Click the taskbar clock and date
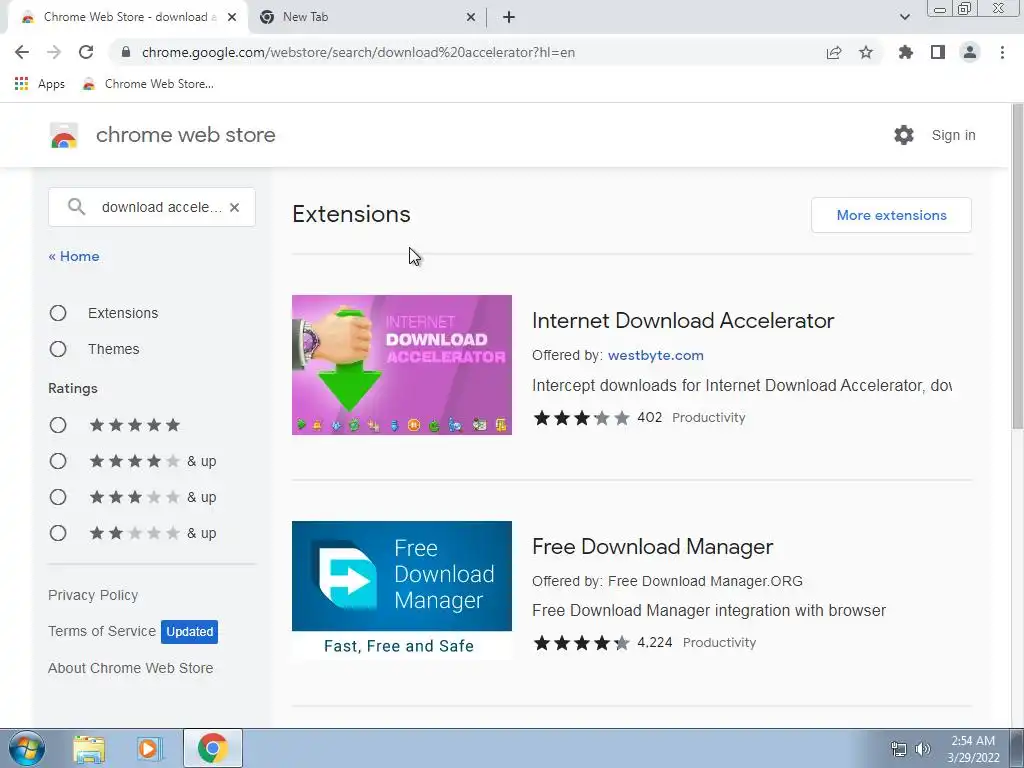Image resolution: width=1024 pixels, height=768 pixels. pos(973,749)
